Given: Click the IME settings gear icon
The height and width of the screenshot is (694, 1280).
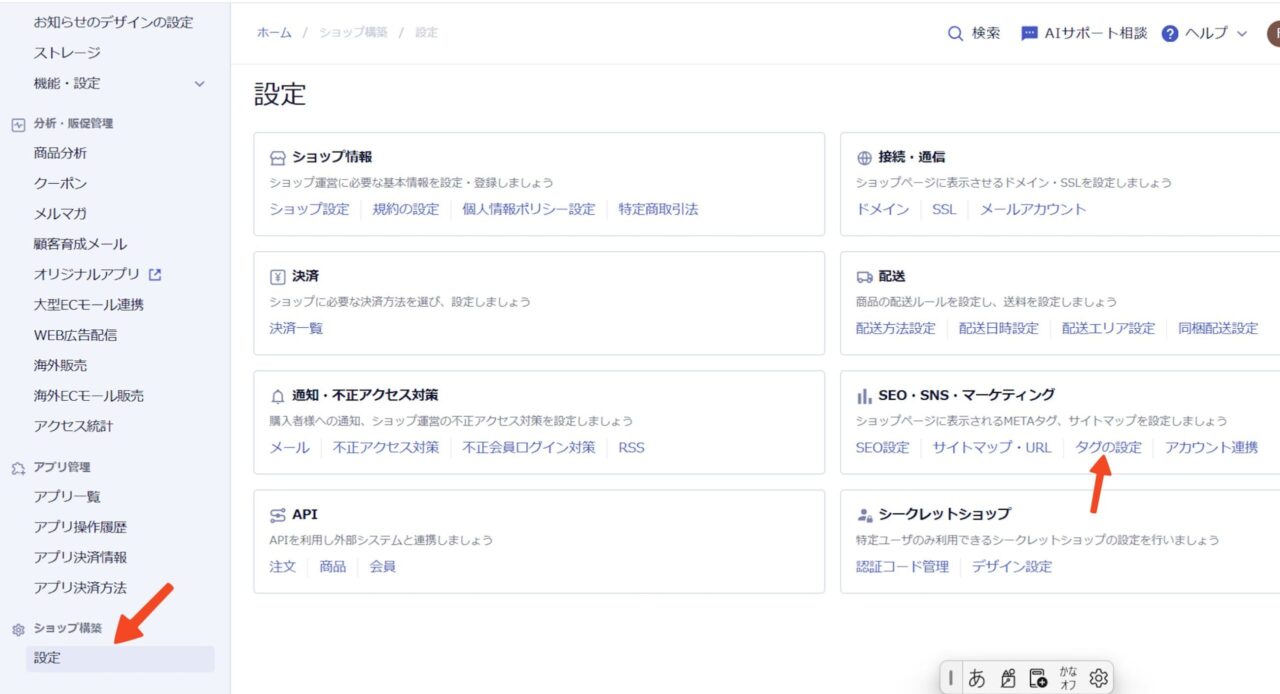Looking at the screenshot, I should click(1098, 678).
